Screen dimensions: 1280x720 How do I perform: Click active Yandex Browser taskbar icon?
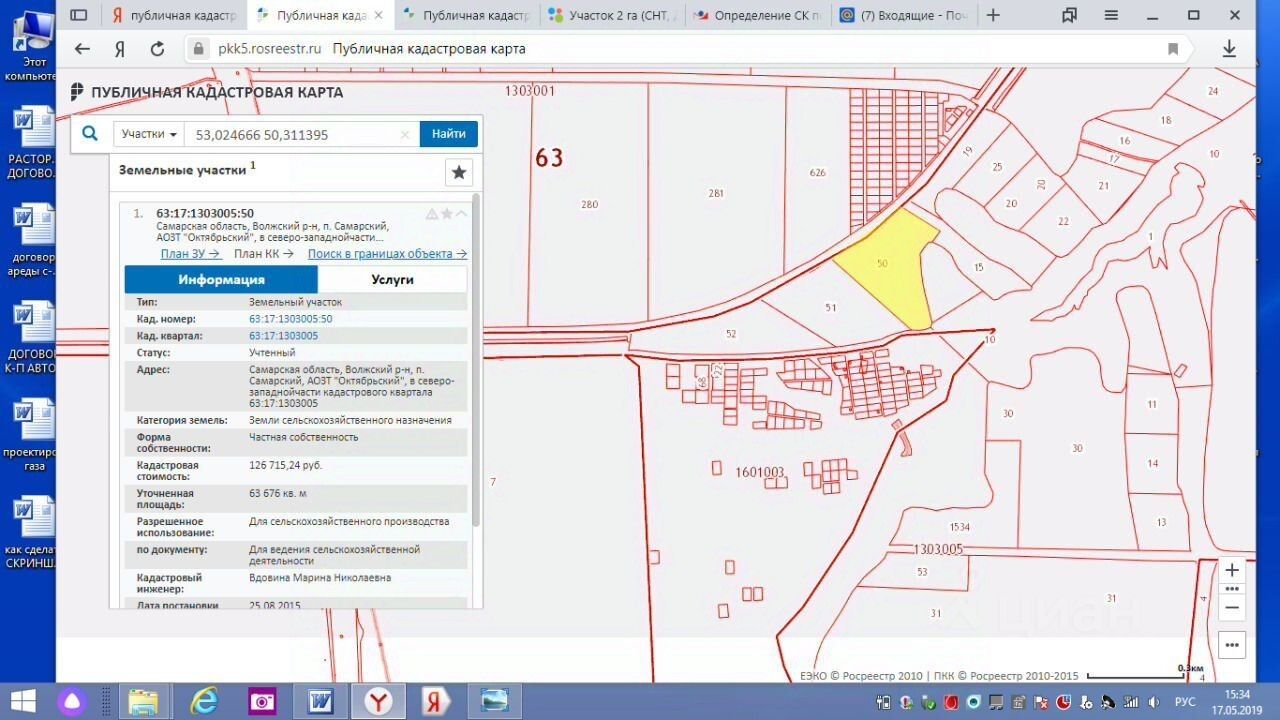(x=378, y=701)
